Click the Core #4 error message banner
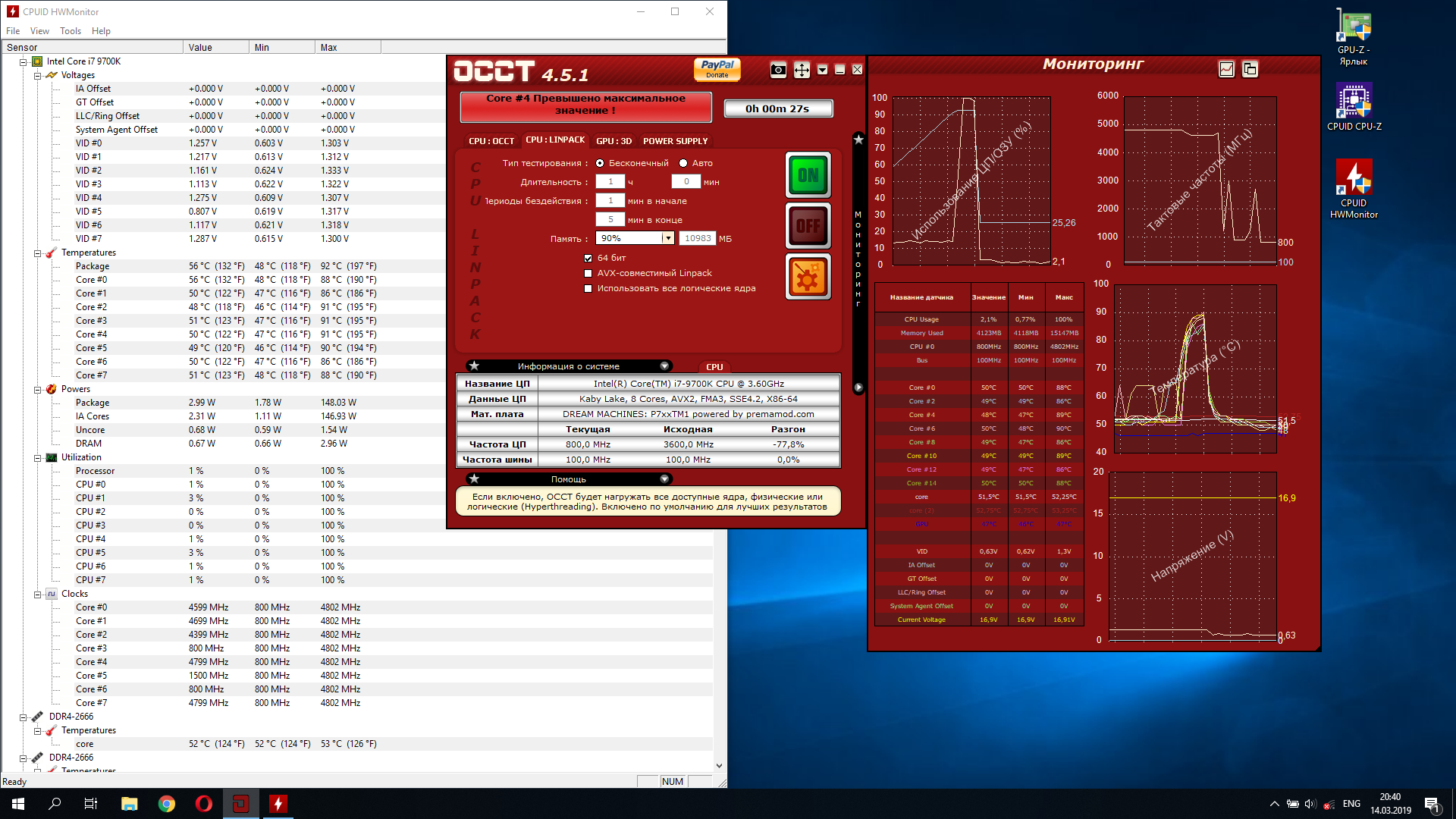The height and width of the screenshot is (819, 1456). tap(585, 106)
